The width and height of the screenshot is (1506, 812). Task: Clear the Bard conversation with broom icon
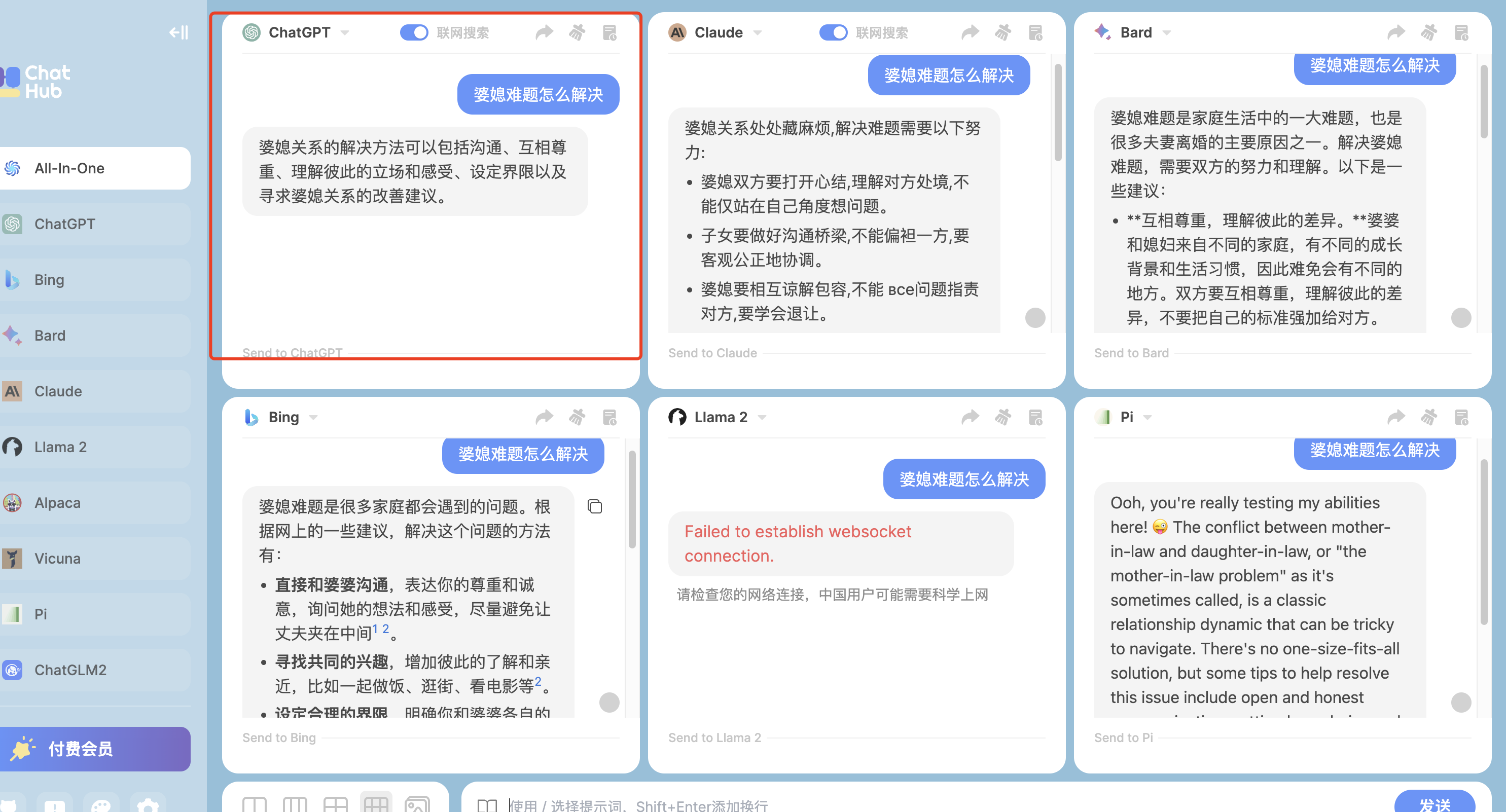click(x=1429, y=32)
